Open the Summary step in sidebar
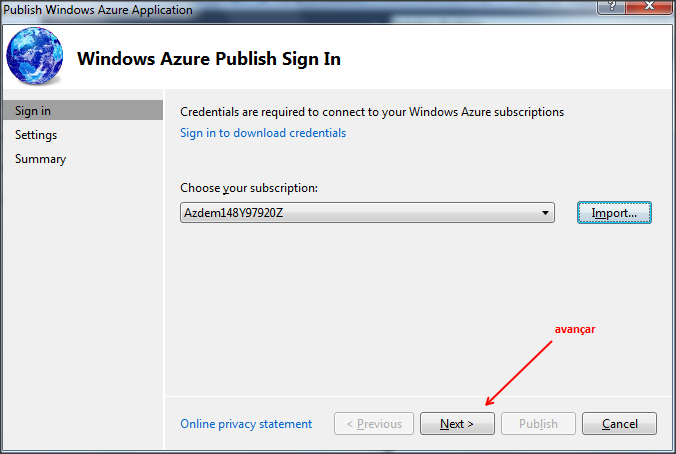This screenshot has height=454, width=676. point(41,159)
